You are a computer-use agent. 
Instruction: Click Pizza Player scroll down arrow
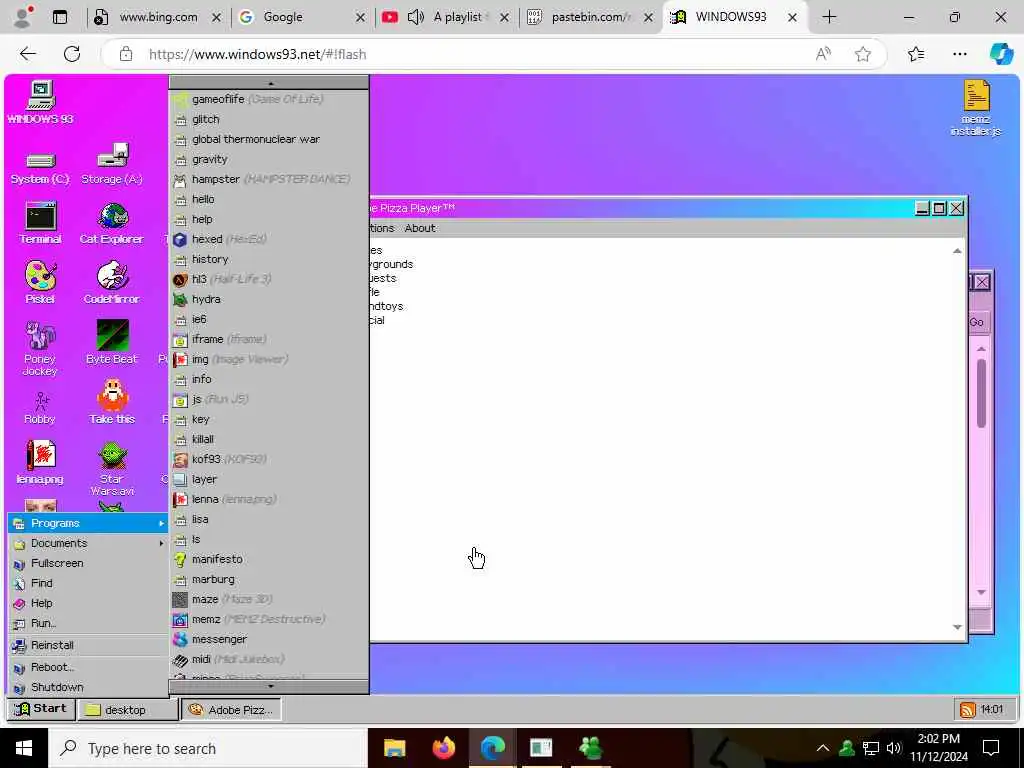coord(957,628)
